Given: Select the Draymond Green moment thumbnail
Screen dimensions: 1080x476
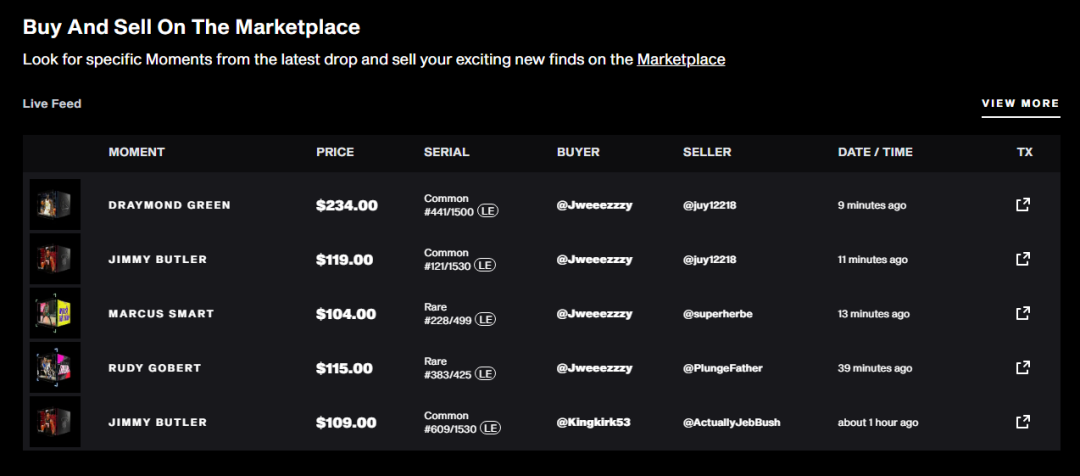Looking at the screenshot, I should (x=55, y=205).
